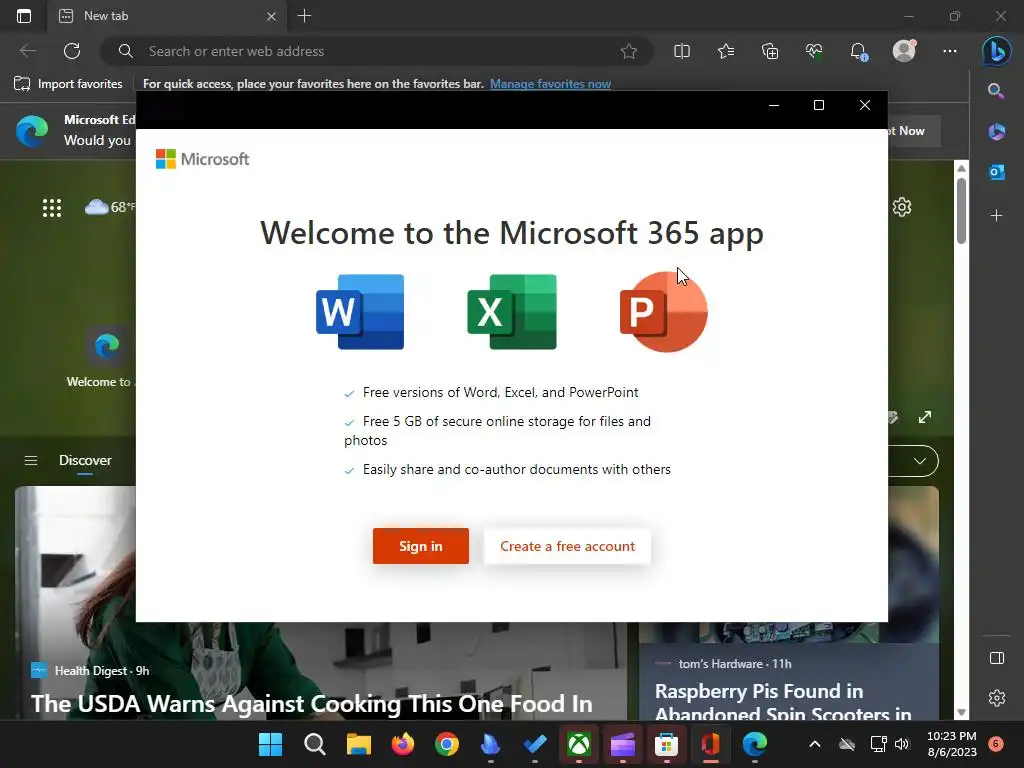Image resolution: width=1024 pixels, height=768 pixels.
Task: Open new tab page settings gear
Action: 902,207
